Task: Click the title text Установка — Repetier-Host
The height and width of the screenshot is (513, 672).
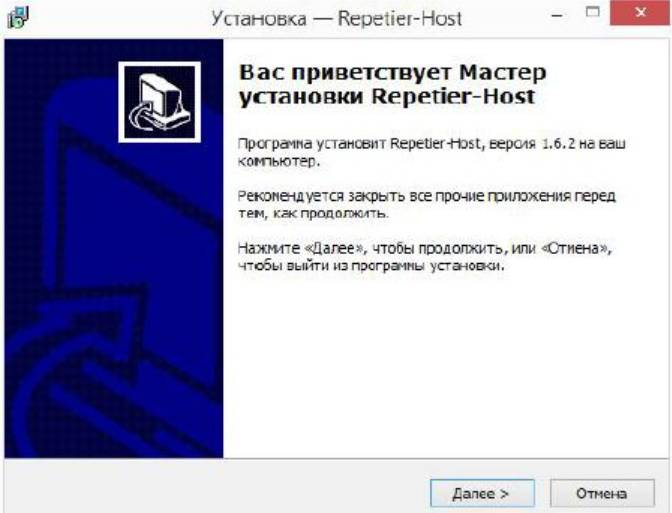Action: [336, 18]
